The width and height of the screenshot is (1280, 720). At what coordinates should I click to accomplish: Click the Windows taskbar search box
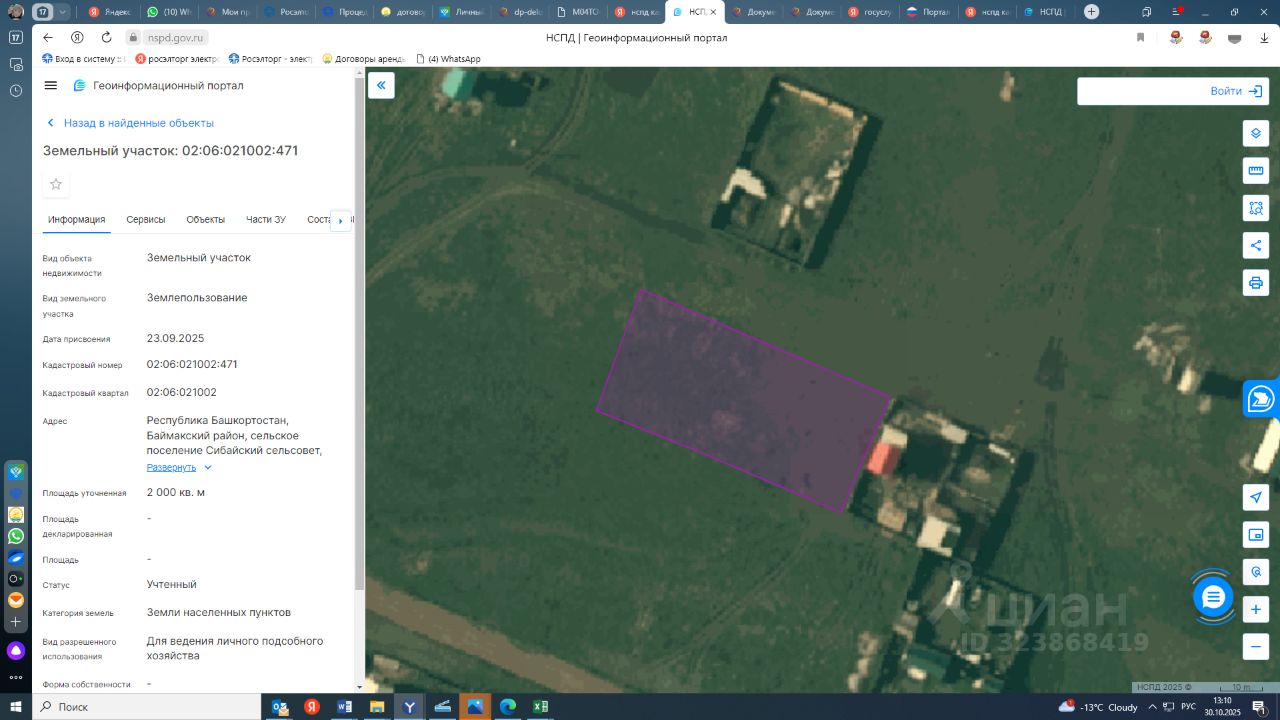(x=146, y=707)
